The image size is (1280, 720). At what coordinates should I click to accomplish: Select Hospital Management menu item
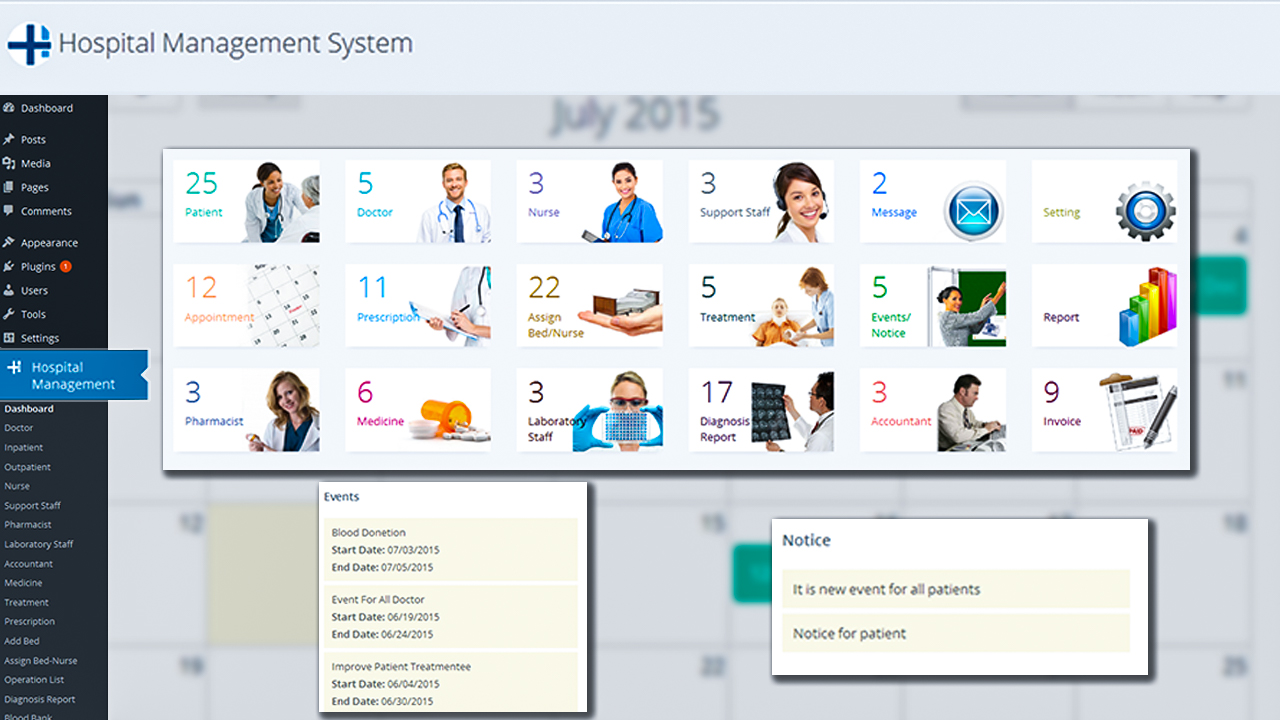[73, 376]
